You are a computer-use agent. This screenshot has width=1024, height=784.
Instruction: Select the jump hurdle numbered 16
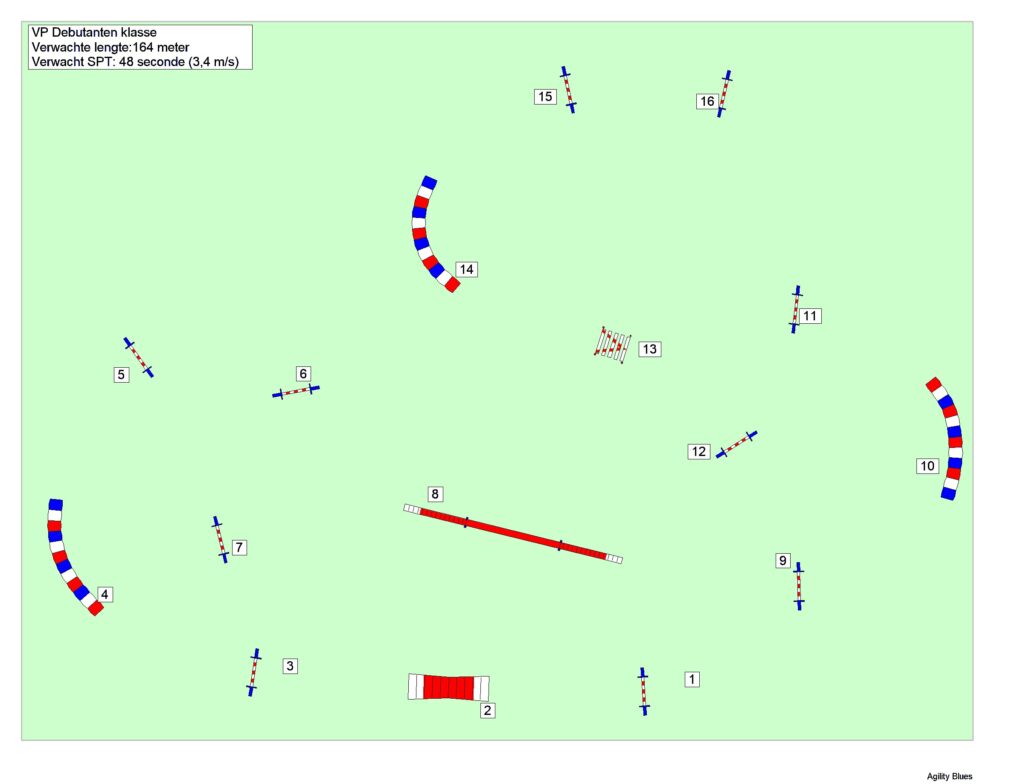click(725, 93)
